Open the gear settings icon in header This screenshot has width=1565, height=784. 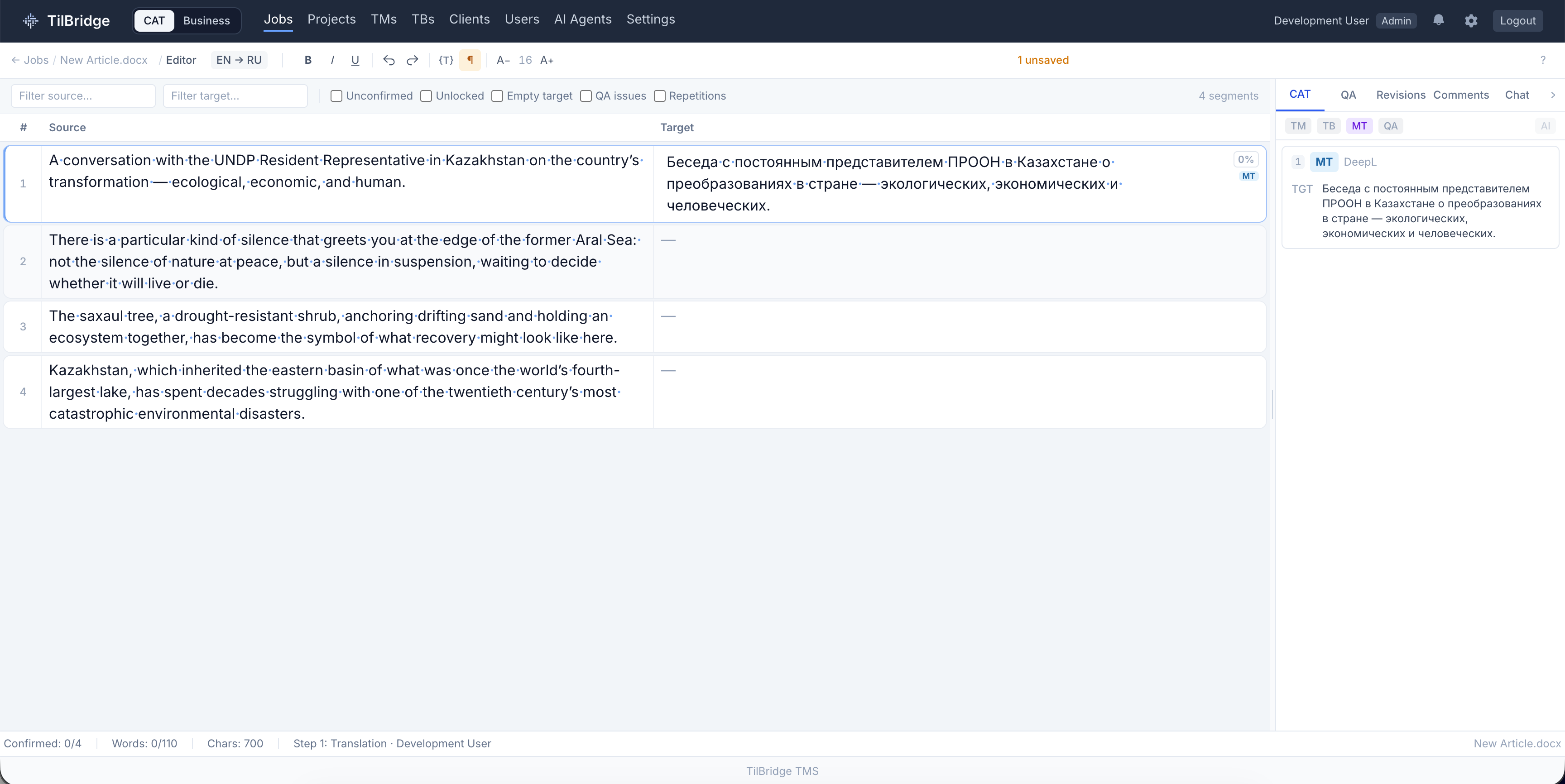coord(1471,21)
